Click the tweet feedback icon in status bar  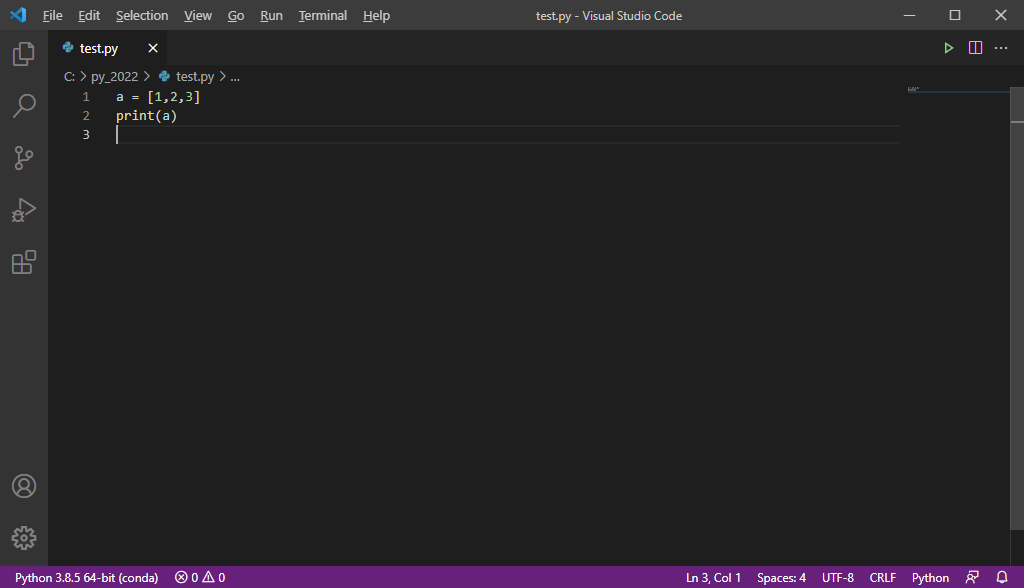pos(971,577)
